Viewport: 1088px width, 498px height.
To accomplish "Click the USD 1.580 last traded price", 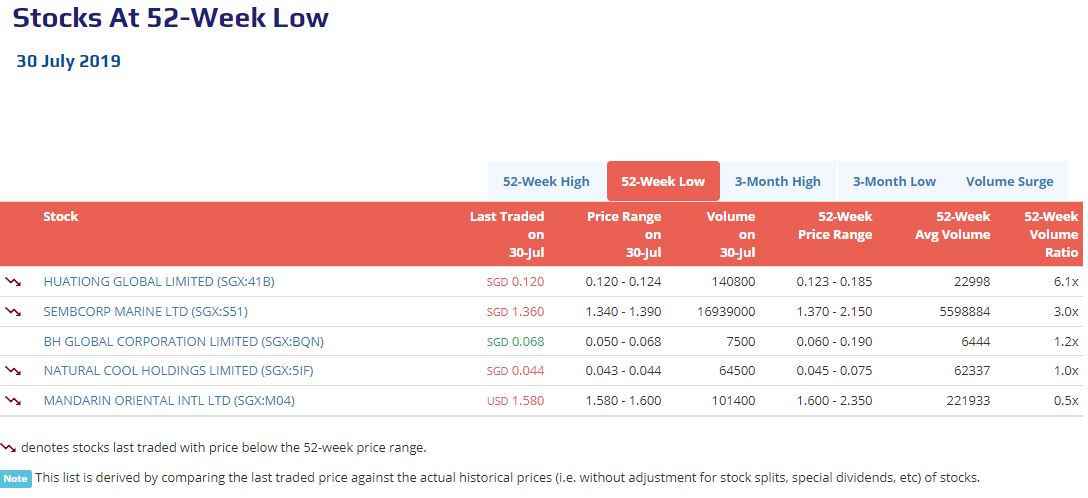I will (x=516, y=400).
